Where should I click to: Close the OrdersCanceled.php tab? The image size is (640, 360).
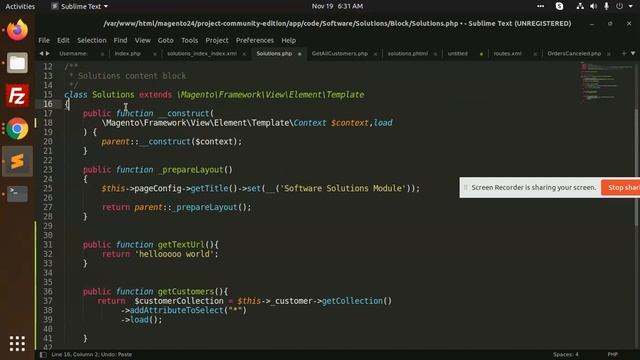pos(609,54)
